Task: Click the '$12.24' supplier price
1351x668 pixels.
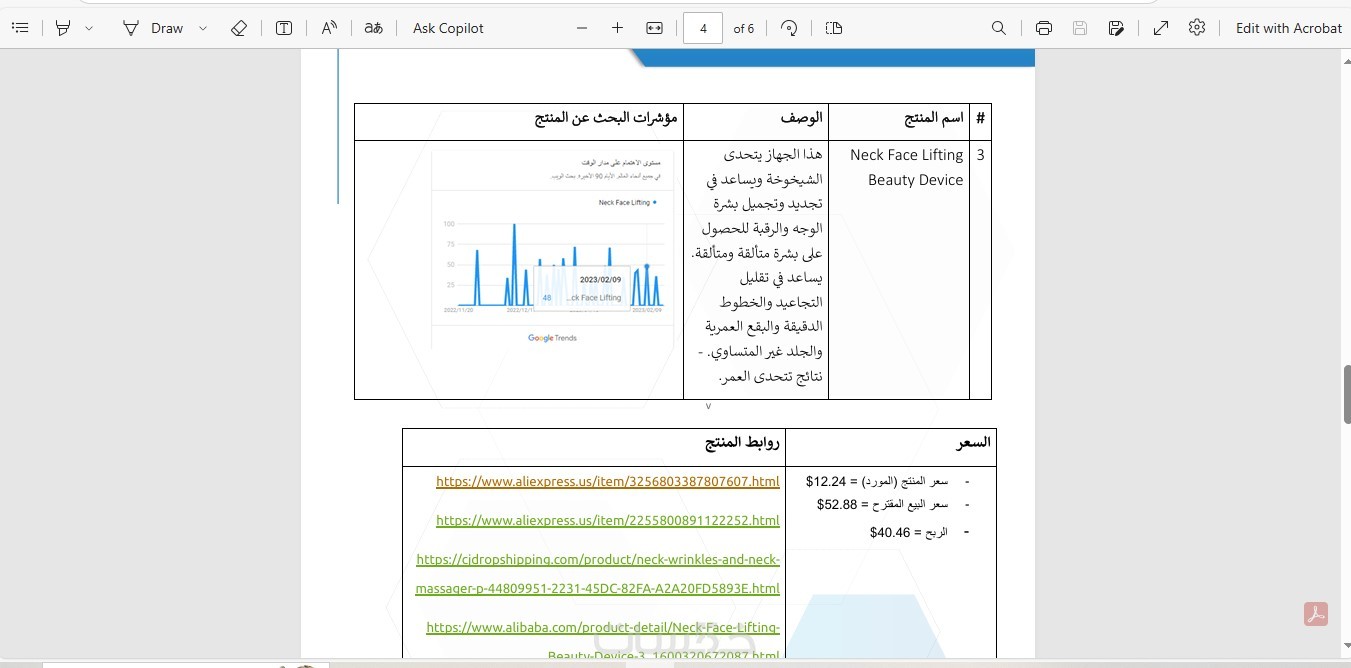Action: 826,481
